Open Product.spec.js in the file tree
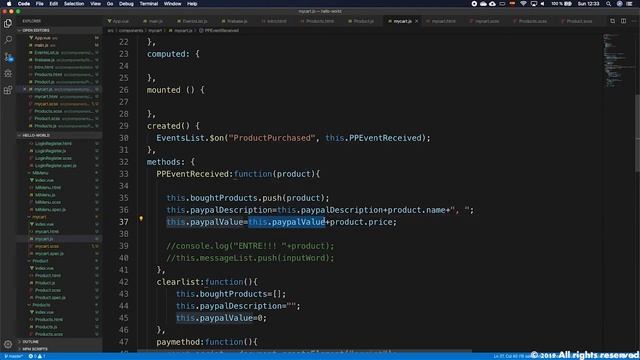This screenshot has height=360, width=640. pyautogui.click(x=50, y=298)
